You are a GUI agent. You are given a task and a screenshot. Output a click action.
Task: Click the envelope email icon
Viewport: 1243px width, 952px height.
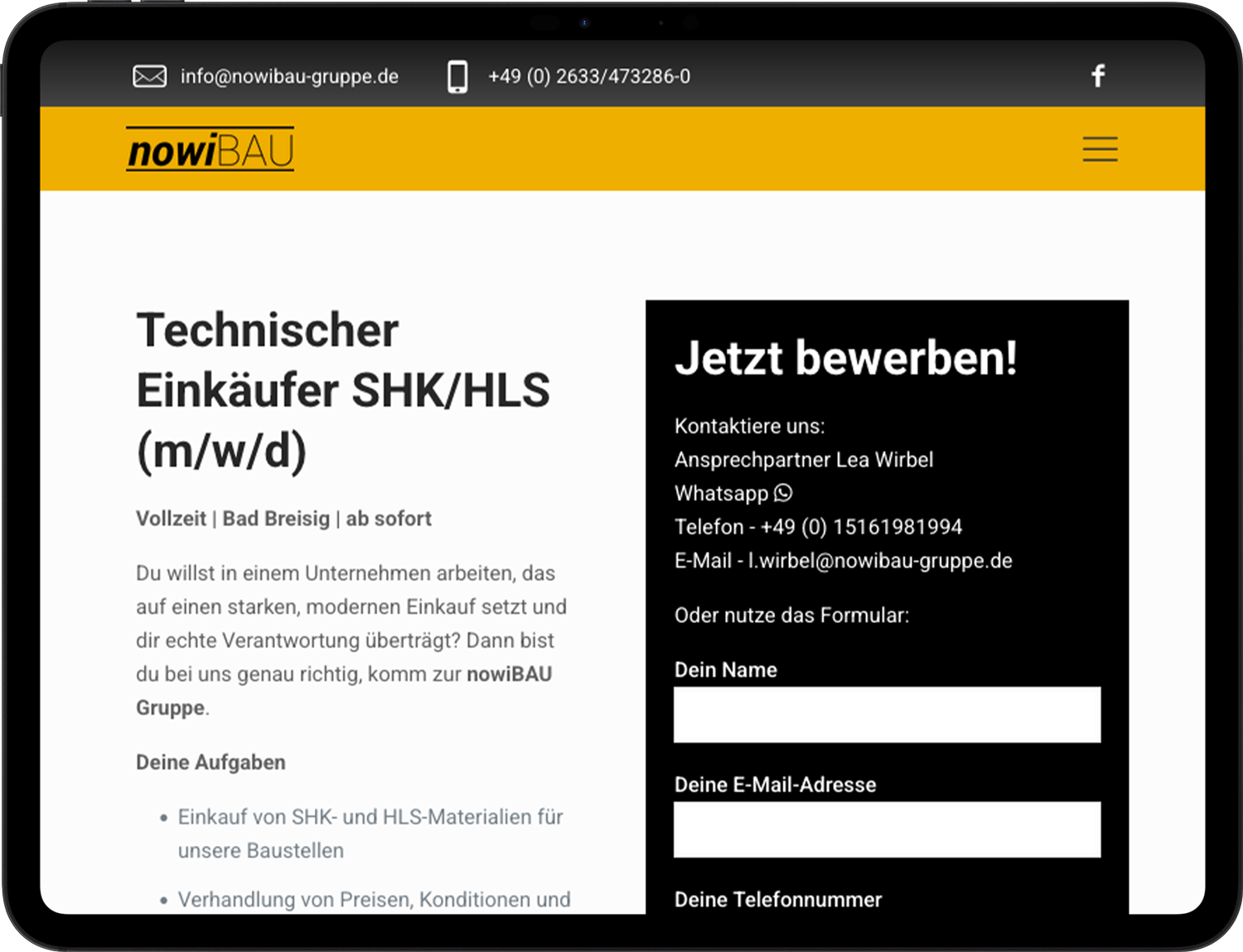[150, 76]
